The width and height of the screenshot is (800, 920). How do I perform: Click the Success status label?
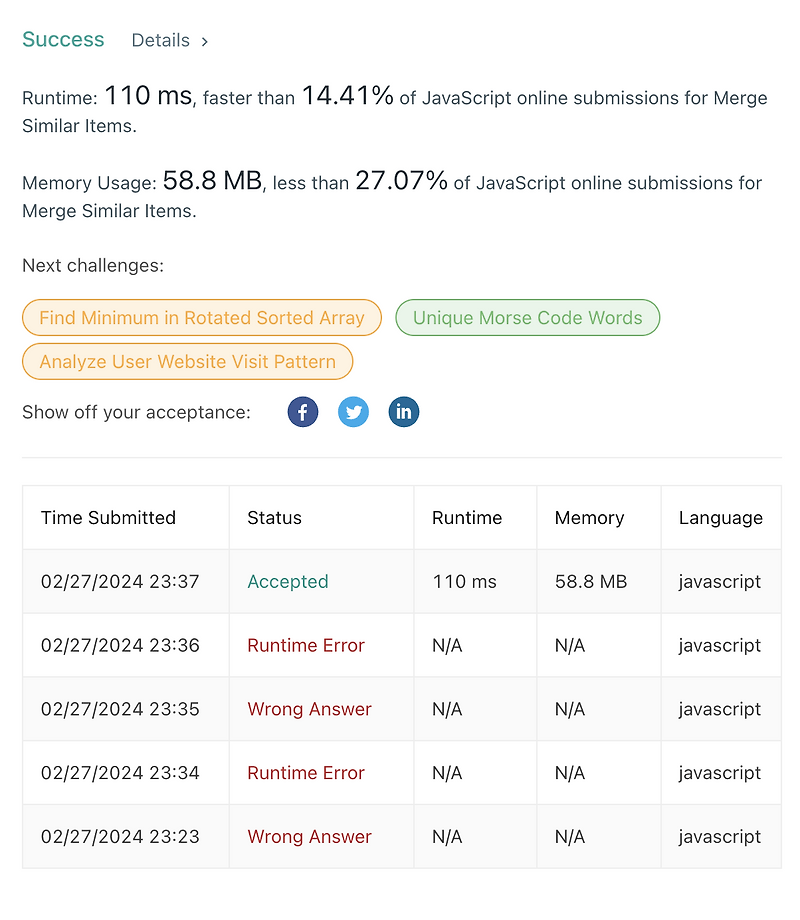click(x=63, y=40)
